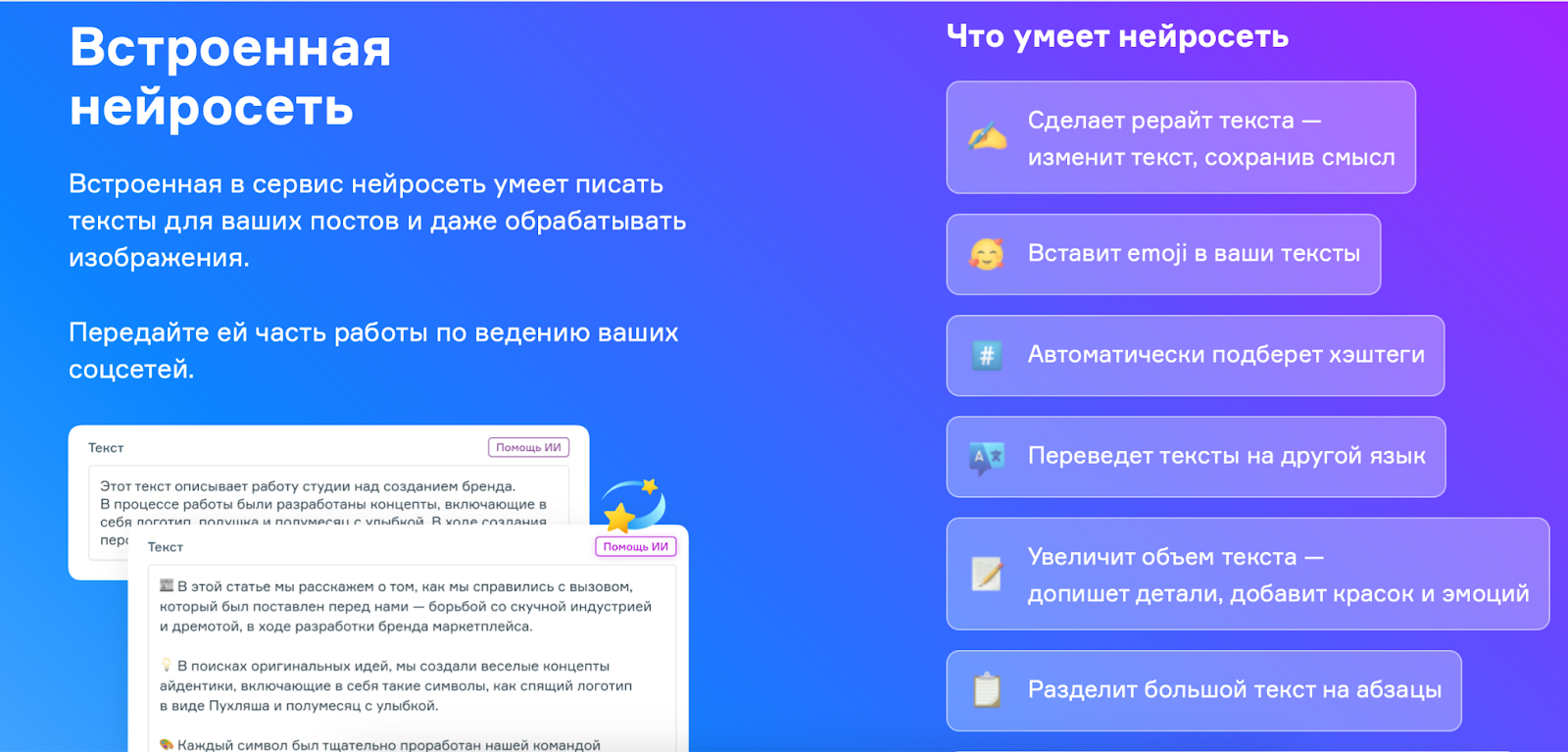Select the 'Увеличит объем текста' feature card

tap(1248, 574)
